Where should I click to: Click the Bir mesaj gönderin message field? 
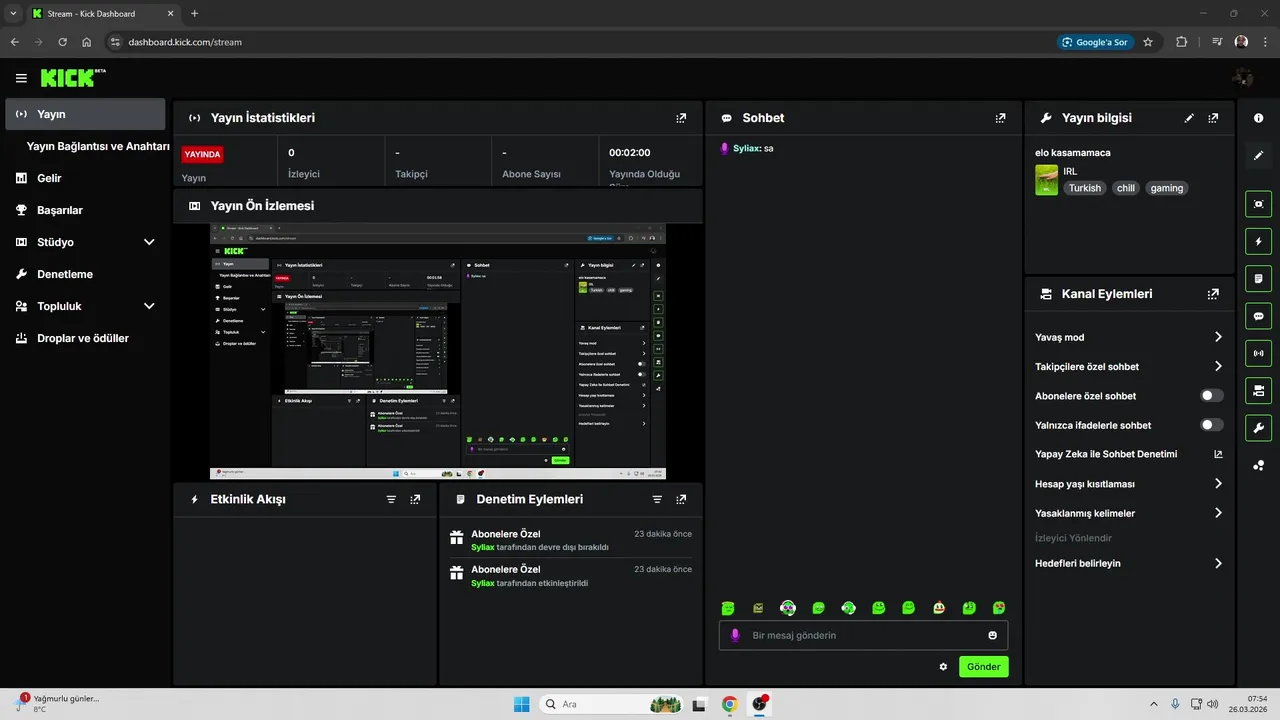pos(863,635)
